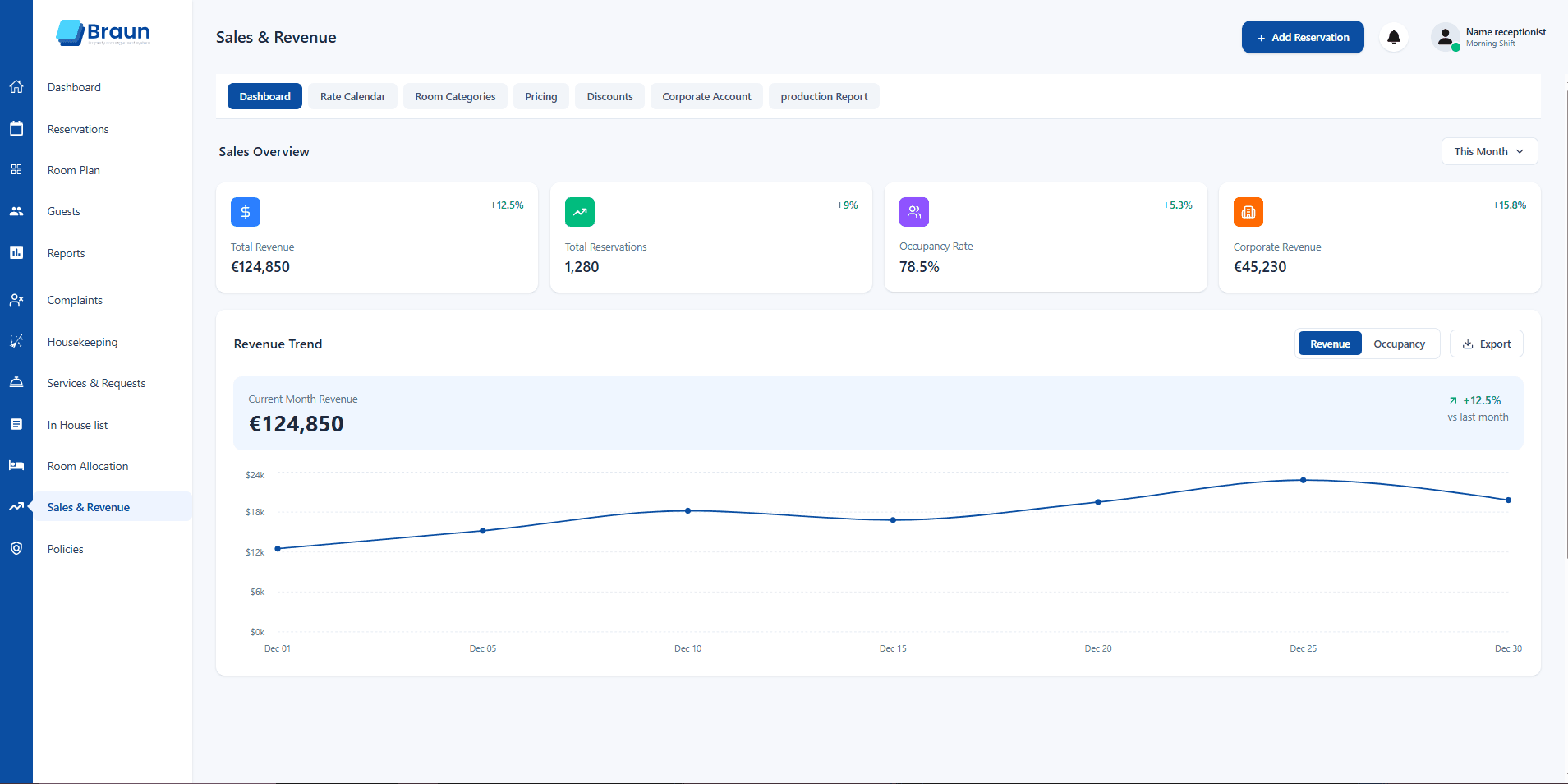This screenshot has width=1568, height=784.
Task: Open Room Allocation in the sidebar
Action: (x=88, y=466)
